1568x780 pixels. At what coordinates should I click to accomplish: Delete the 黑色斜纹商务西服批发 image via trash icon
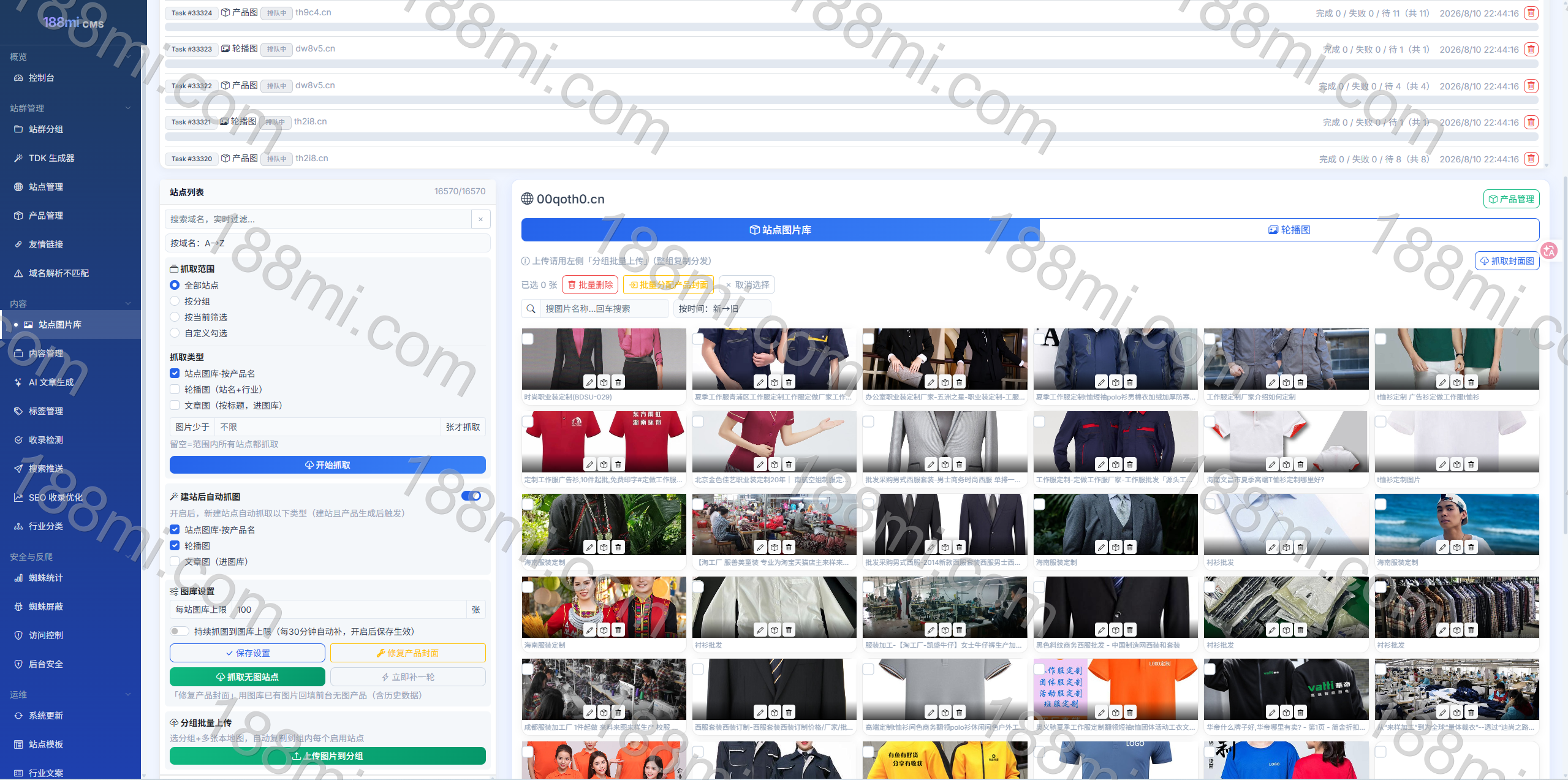tap(1130, 630)
